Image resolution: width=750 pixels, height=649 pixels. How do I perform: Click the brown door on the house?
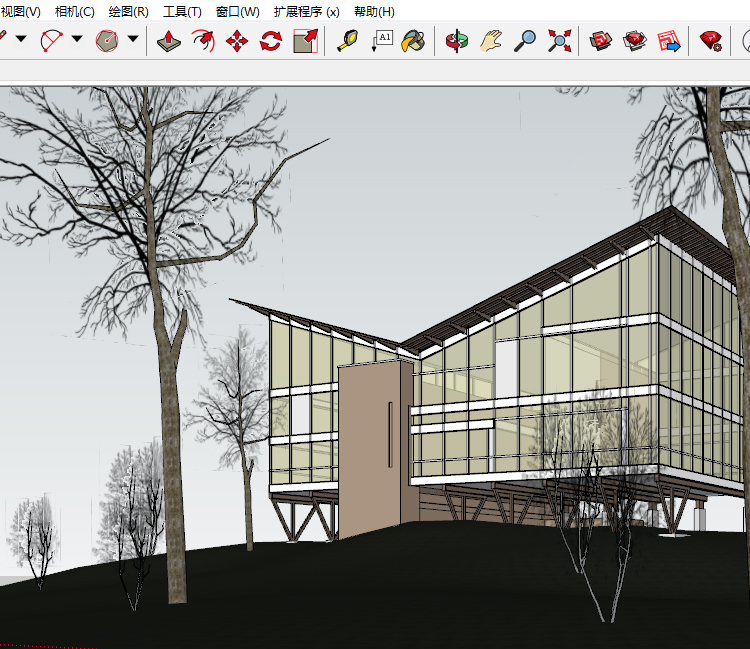coord(369,450)
